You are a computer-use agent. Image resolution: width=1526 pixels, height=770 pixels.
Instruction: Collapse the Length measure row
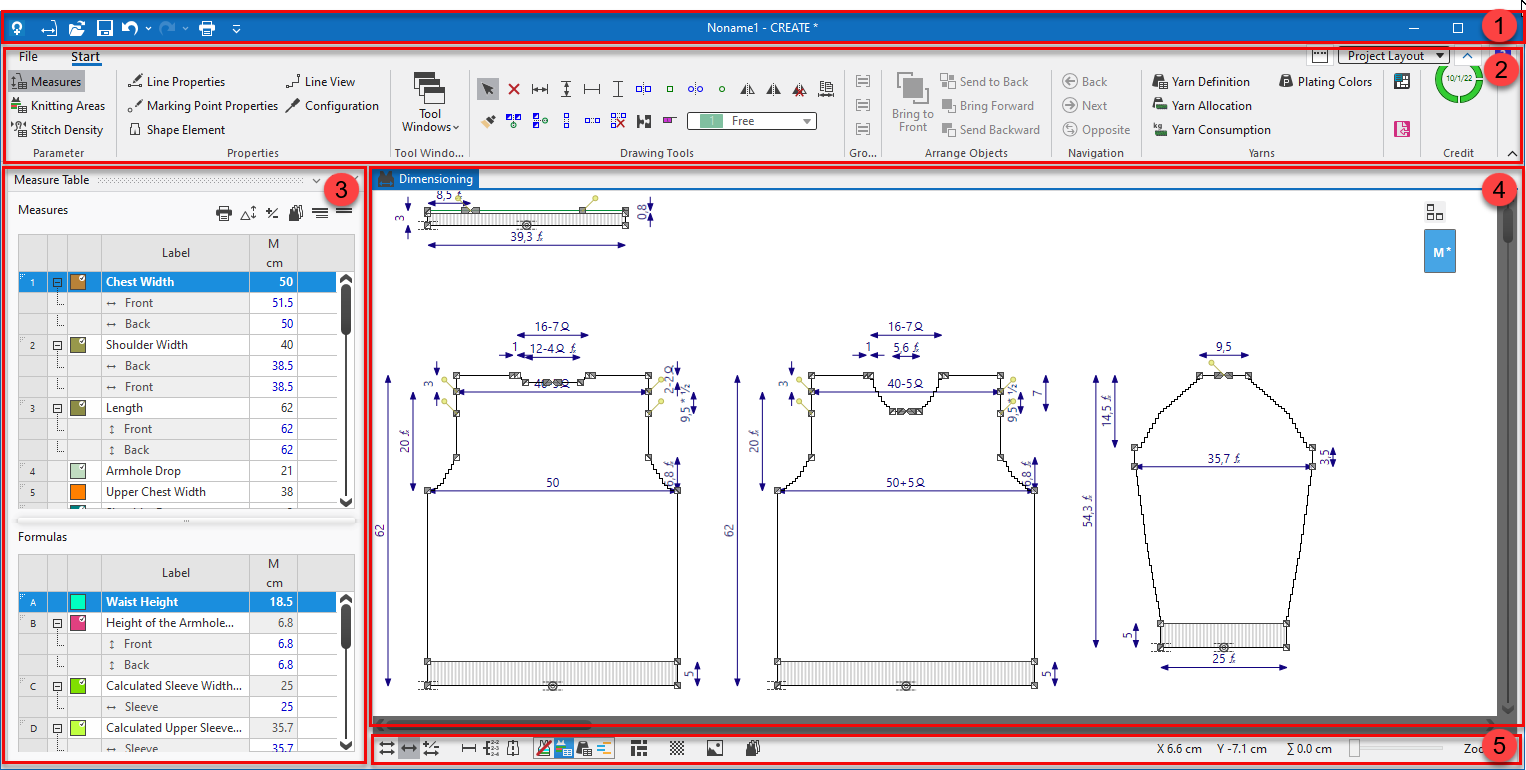point(57,408)
